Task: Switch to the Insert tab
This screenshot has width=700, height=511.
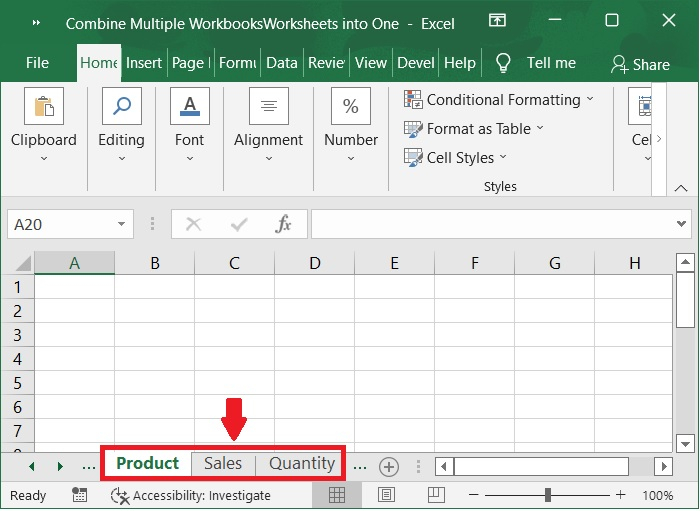Action: (144, 63)
